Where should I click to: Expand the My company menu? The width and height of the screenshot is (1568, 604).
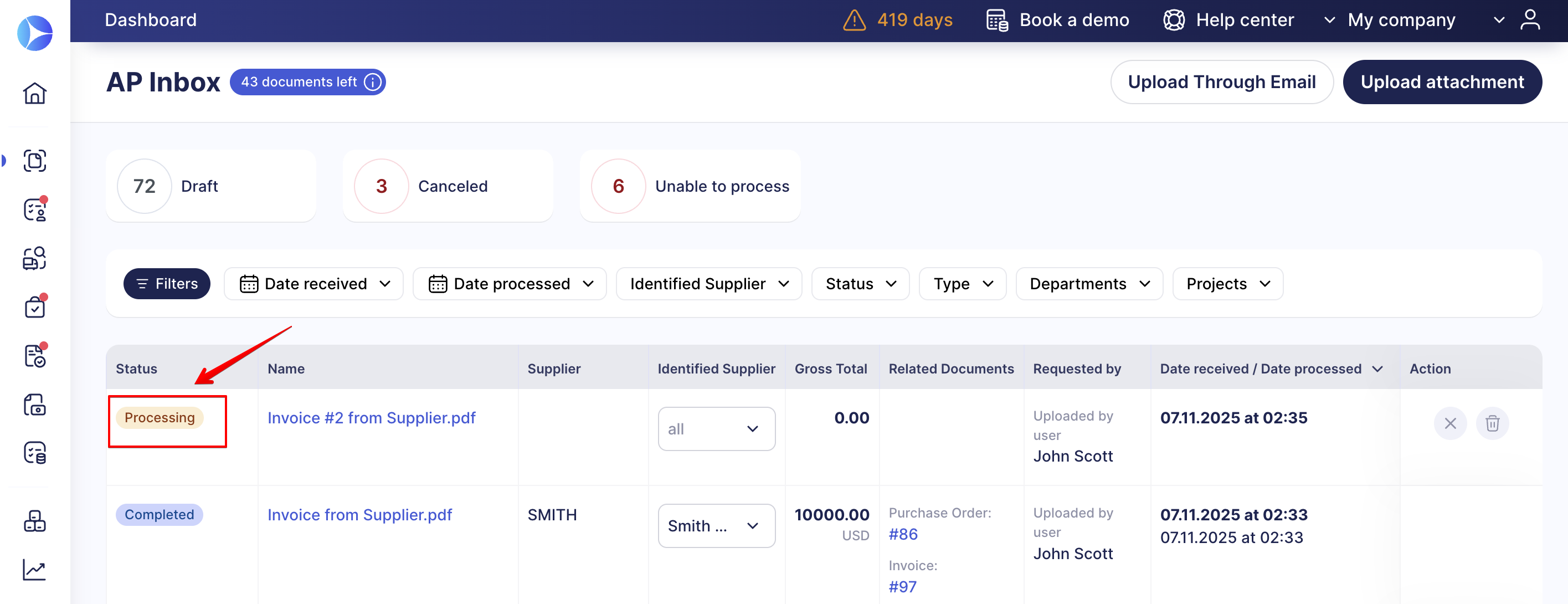tap(1390, 20)
